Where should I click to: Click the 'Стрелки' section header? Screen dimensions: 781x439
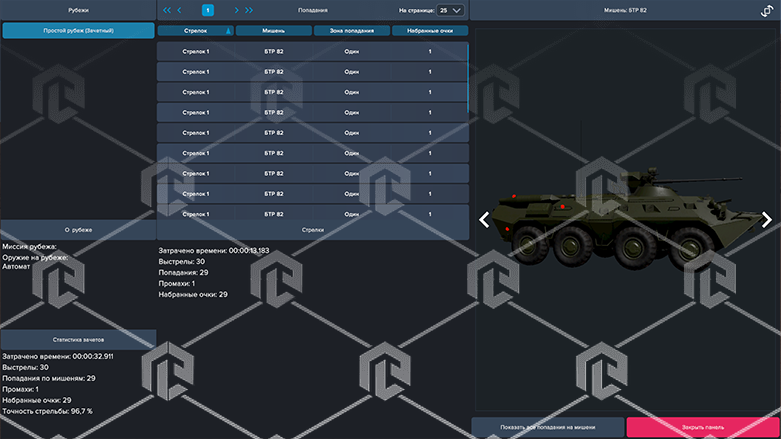pyautogui.click(x=312, y=230)
